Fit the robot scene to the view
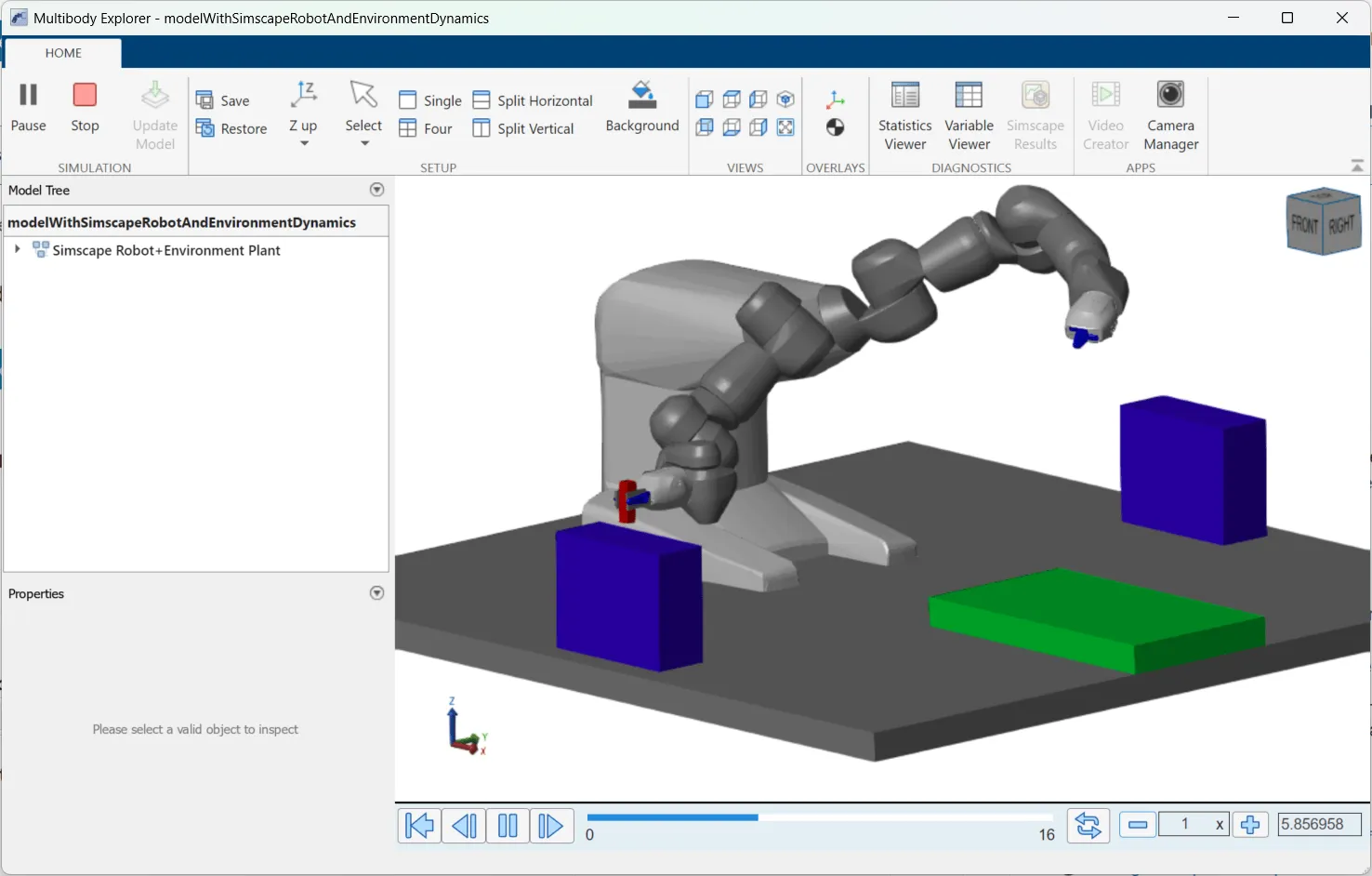 (x=785, y=127)
